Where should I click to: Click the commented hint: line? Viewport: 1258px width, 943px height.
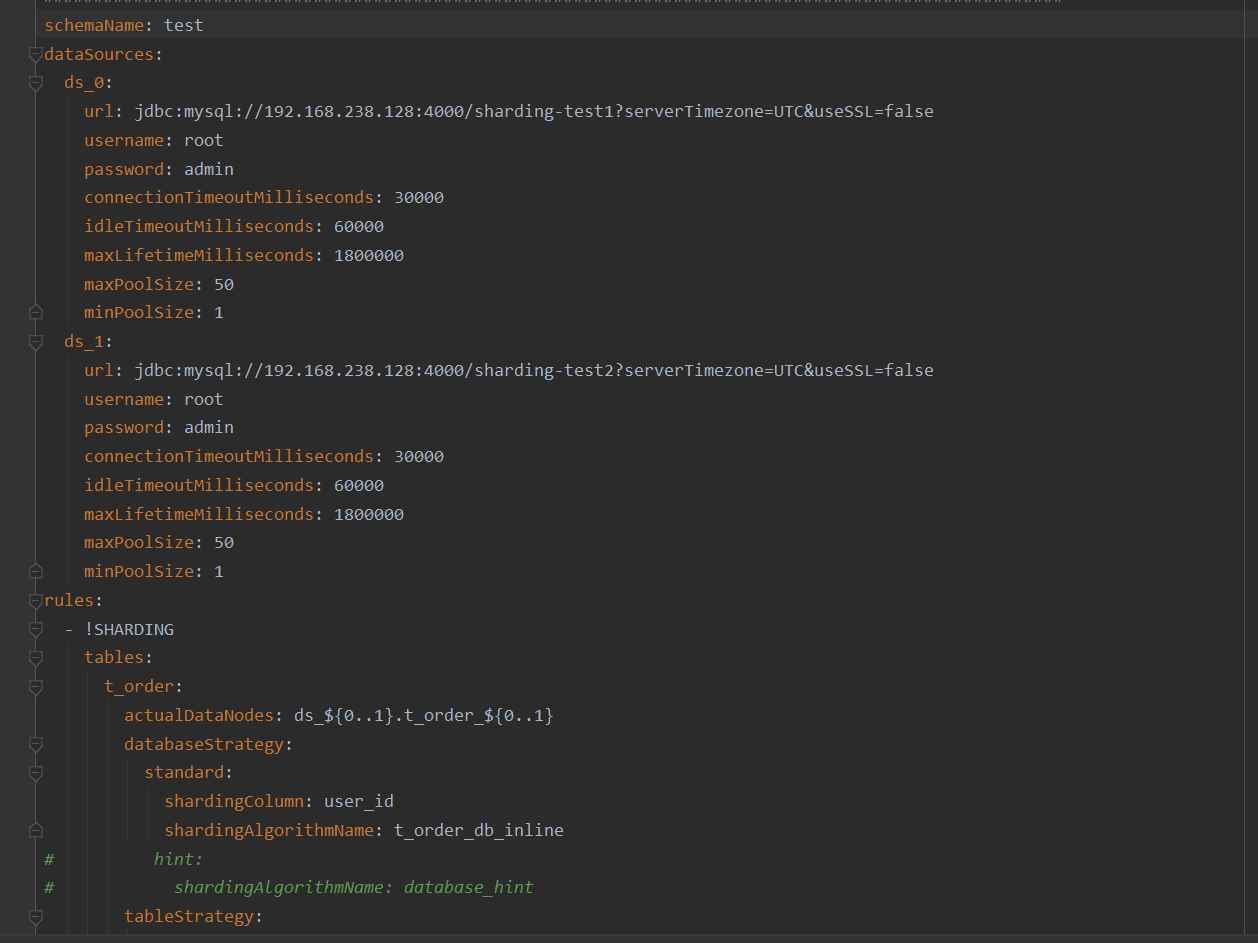179,859
